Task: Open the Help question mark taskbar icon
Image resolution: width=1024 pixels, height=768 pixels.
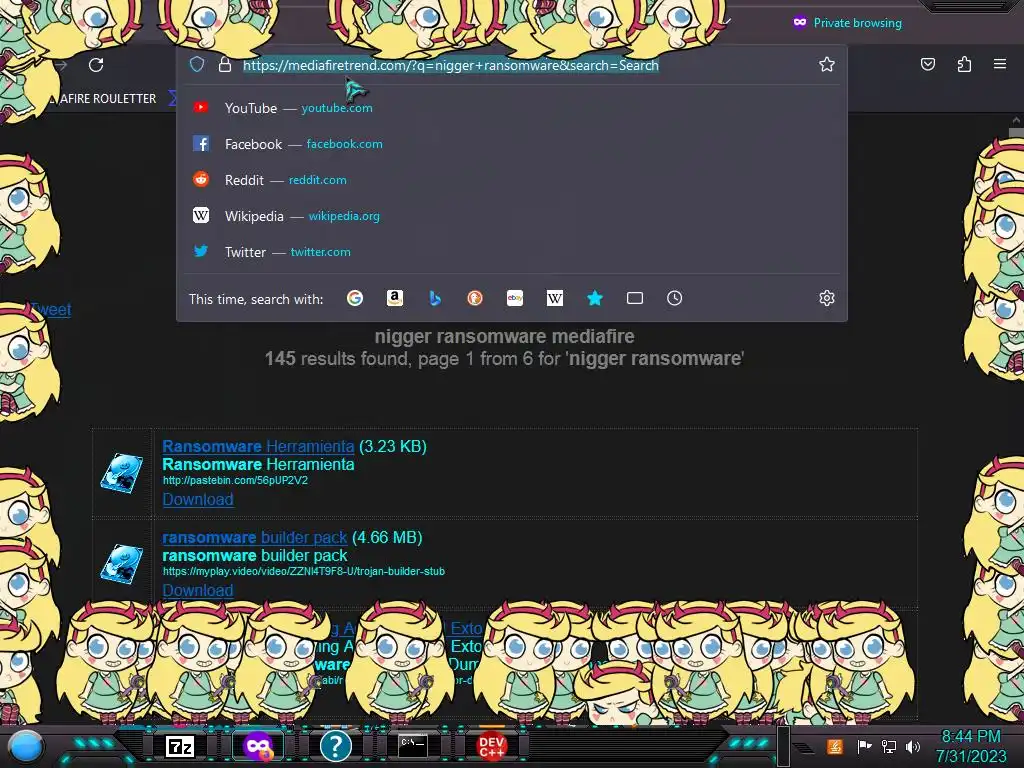Action: coord(336,746)
